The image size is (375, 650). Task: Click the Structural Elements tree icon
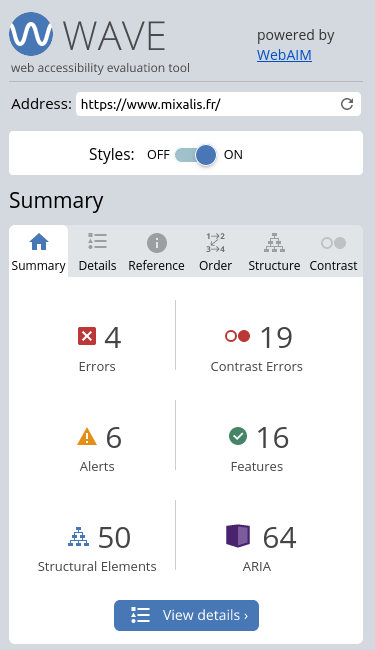click(x=78, y=536)
